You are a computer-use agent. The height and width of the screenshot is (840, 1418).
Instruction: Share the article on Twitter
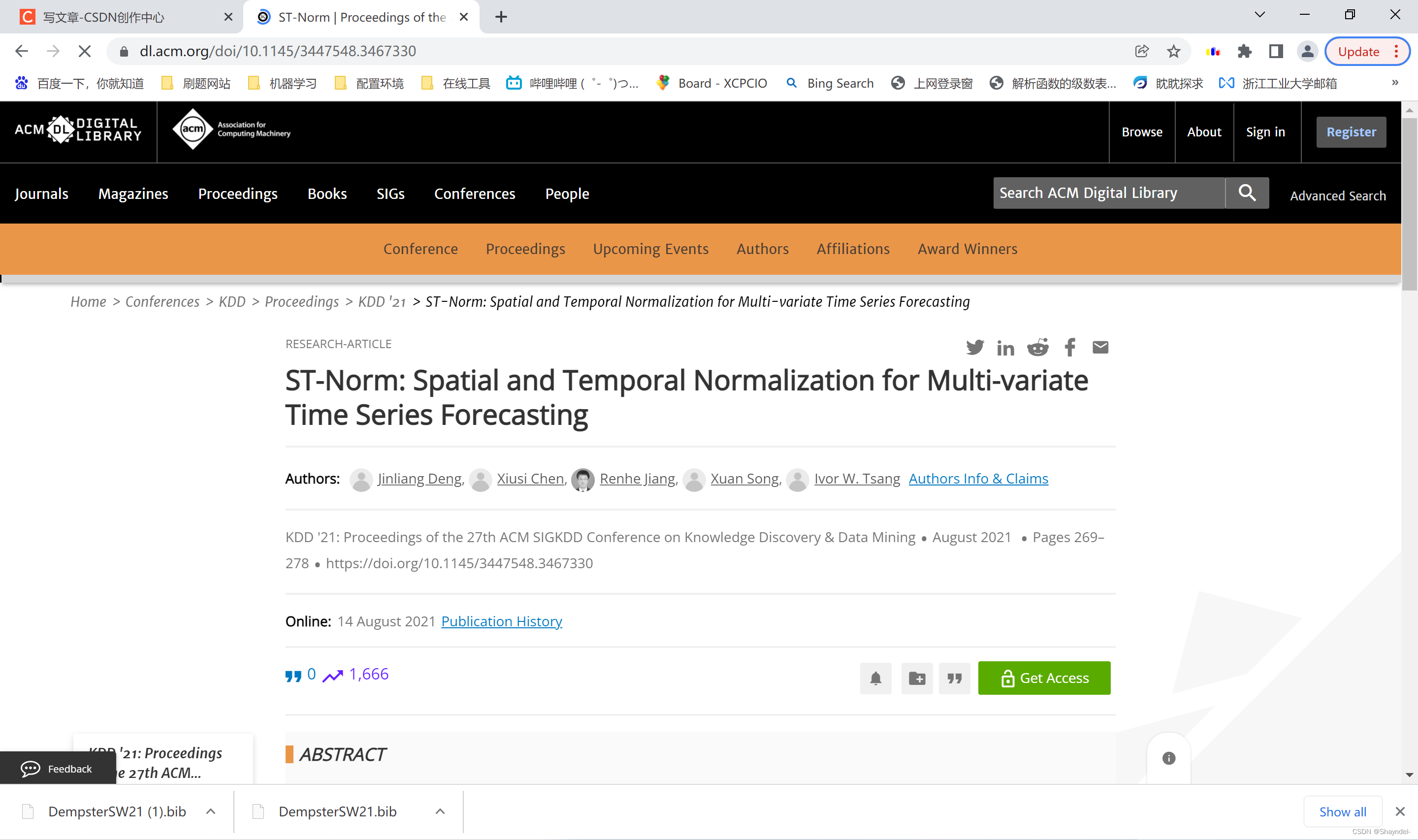point(974,347)
